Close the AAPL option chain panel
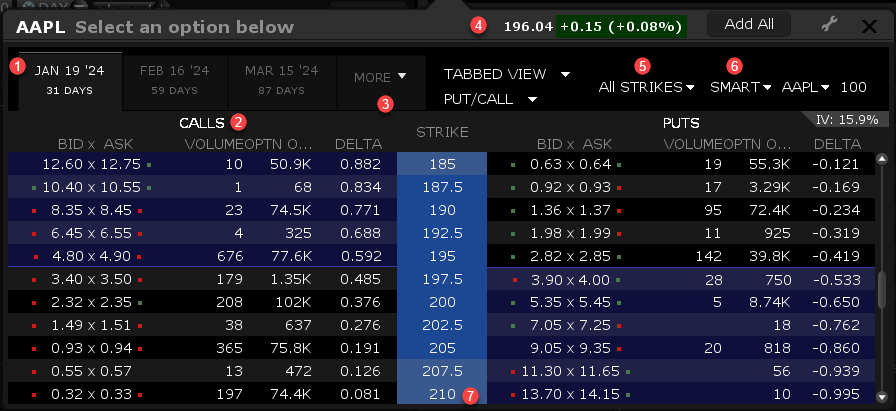 (x=869, y=26)
